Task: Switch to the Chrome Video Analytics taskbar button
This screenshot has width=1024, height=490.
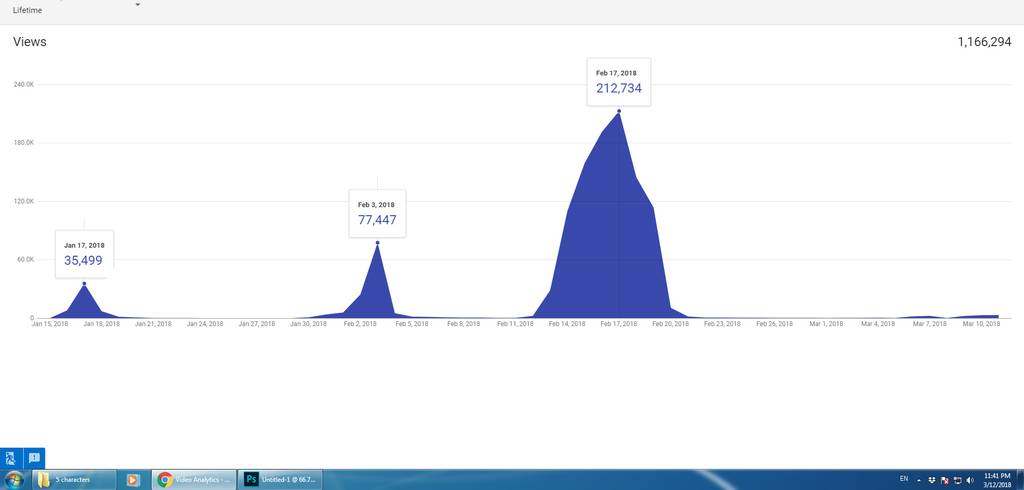Action: click(x=195, y=480)
